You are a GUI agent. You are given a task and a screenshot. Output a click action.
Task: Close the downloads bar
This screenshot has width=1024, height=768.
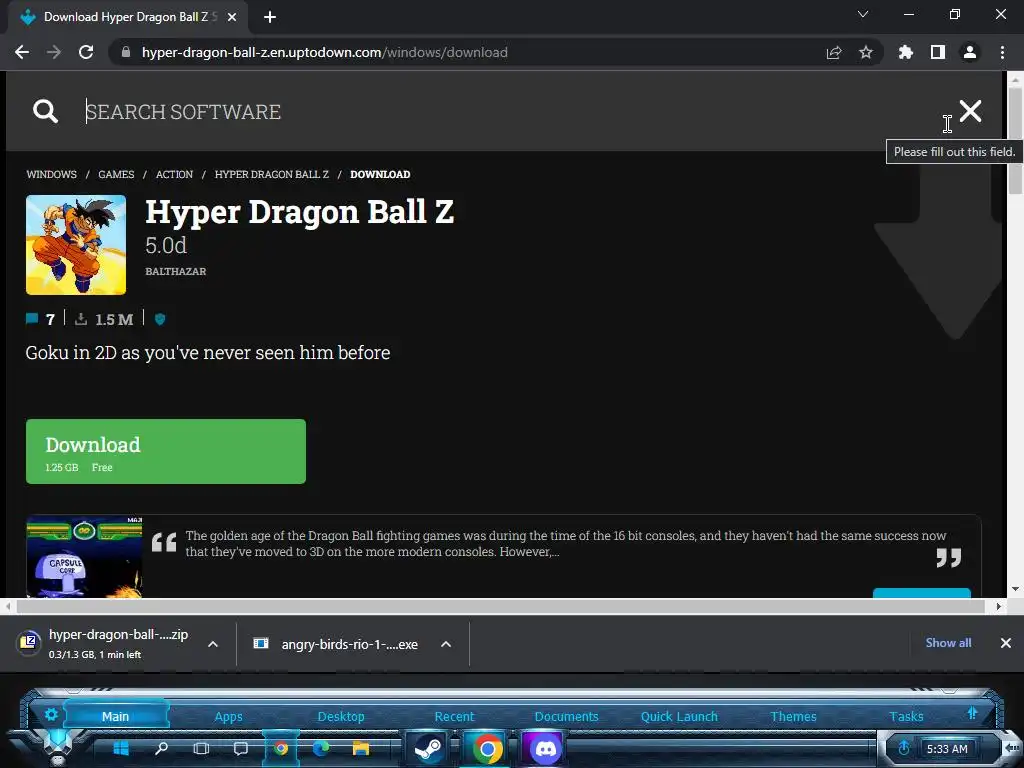click(1006, 643)
